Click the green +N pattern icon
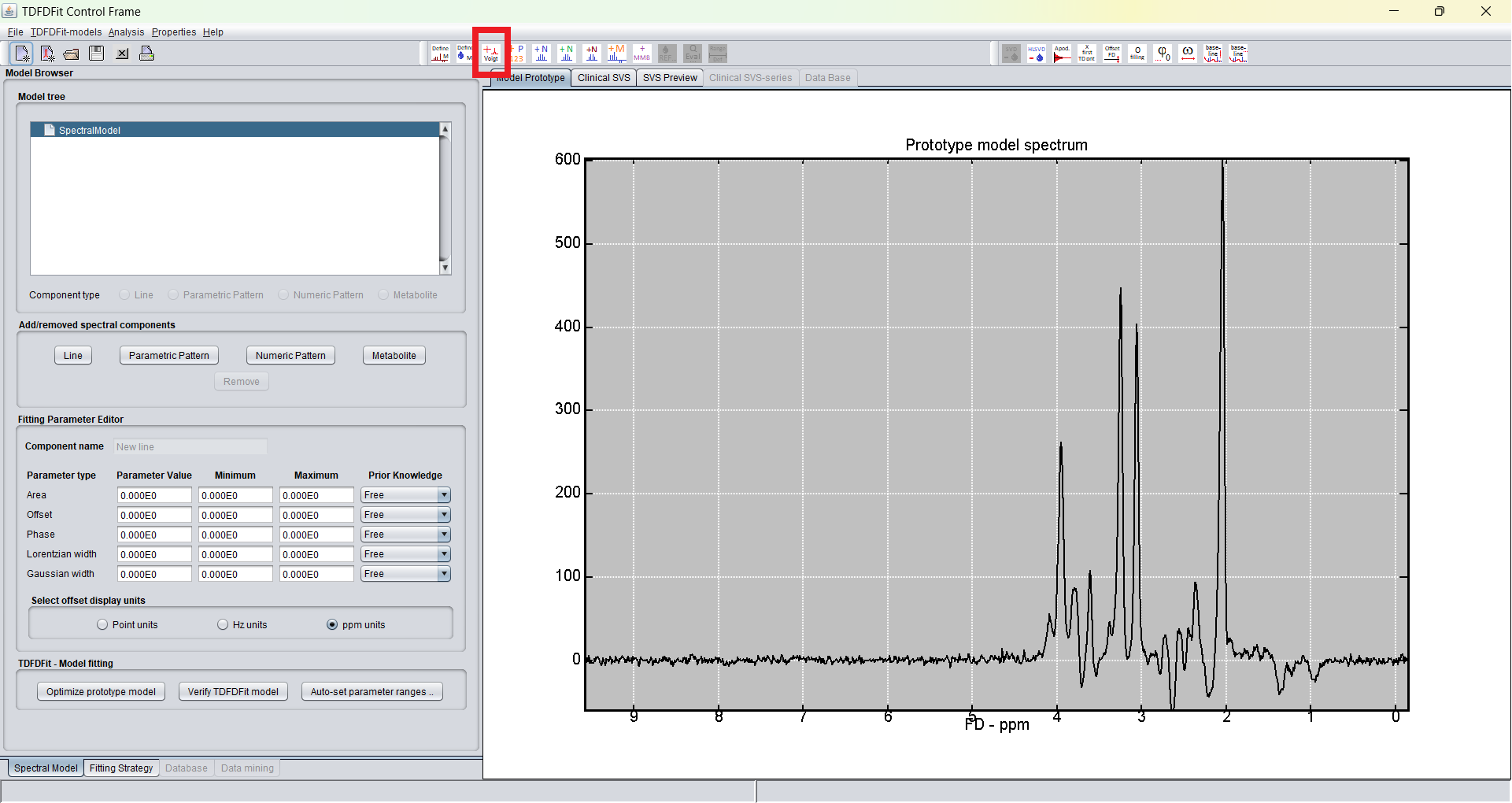This screenshot has width=1512, height=803. 567,54
